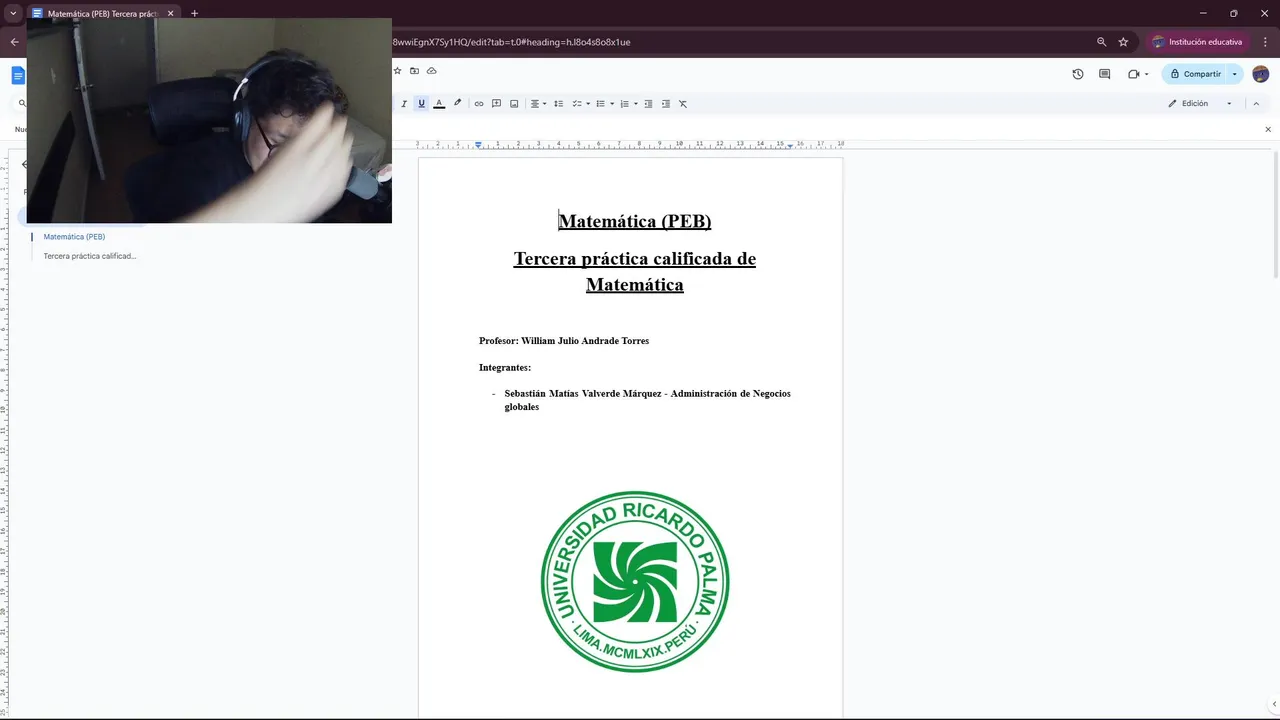Insert an image from the toolbar
Screen dimensions: 1280x720
pos(514,104)
